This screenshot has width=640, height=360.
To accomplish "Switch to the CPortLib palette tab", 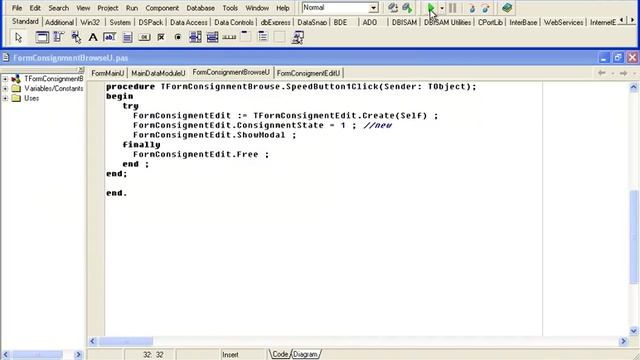I will (490, 22).
